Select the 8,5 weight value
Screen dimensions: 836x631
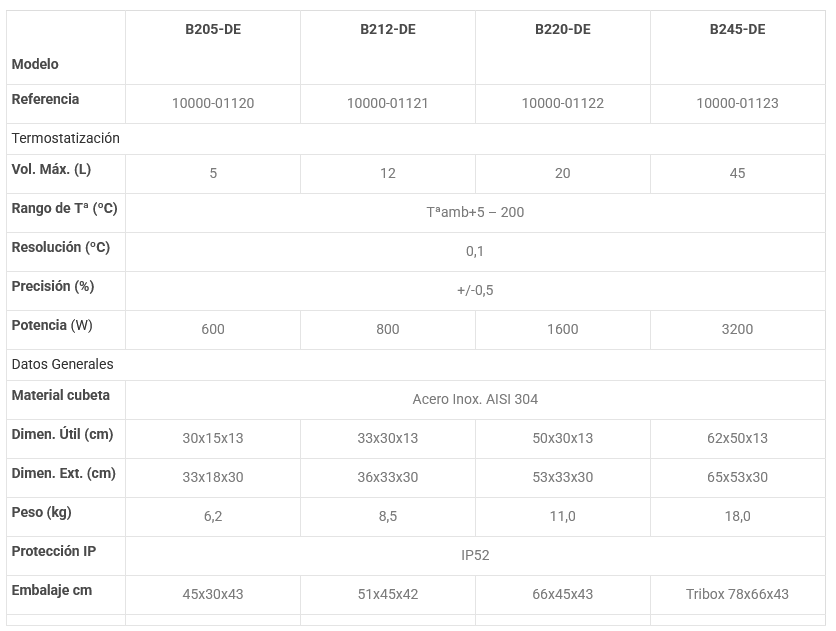pos(388,516)
